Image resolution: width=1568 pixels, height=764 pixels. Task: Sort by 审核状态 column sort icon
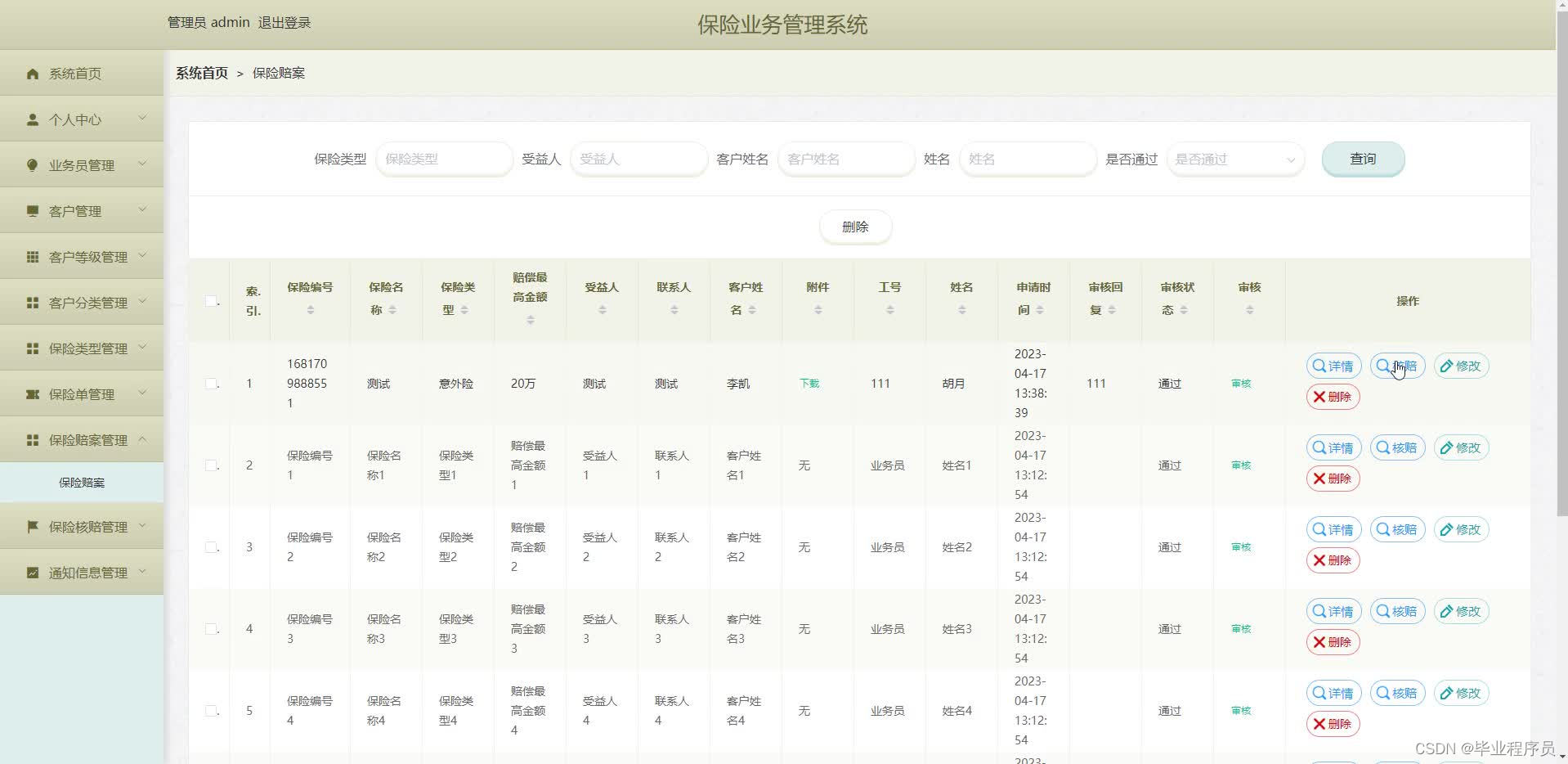pyautogui.click(x=1184, y=310)
